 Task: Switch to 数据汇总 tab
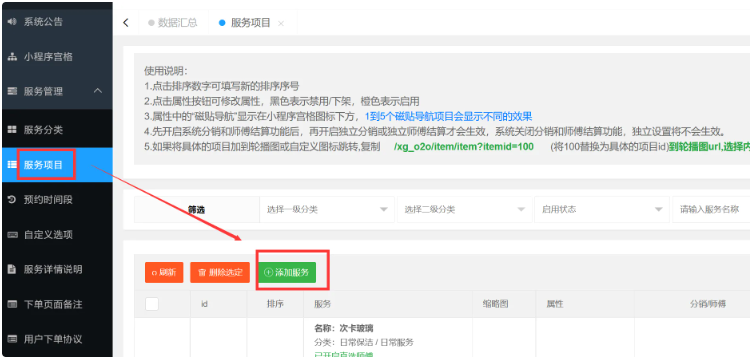pos(173,22)
